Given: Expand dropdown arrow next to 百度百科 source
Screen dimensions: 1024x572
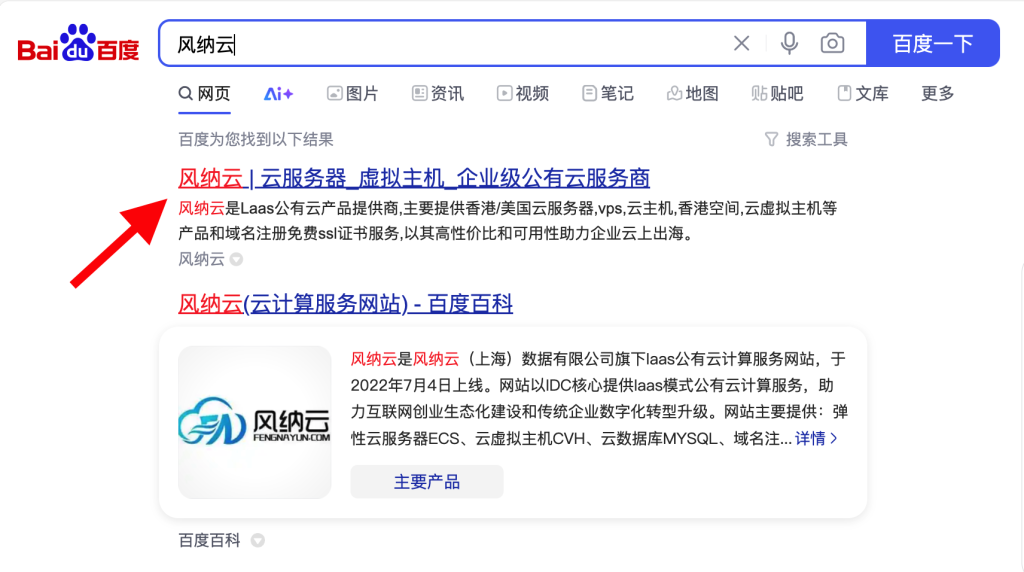Looking at the screenshot, I should (x=258, y=541).
